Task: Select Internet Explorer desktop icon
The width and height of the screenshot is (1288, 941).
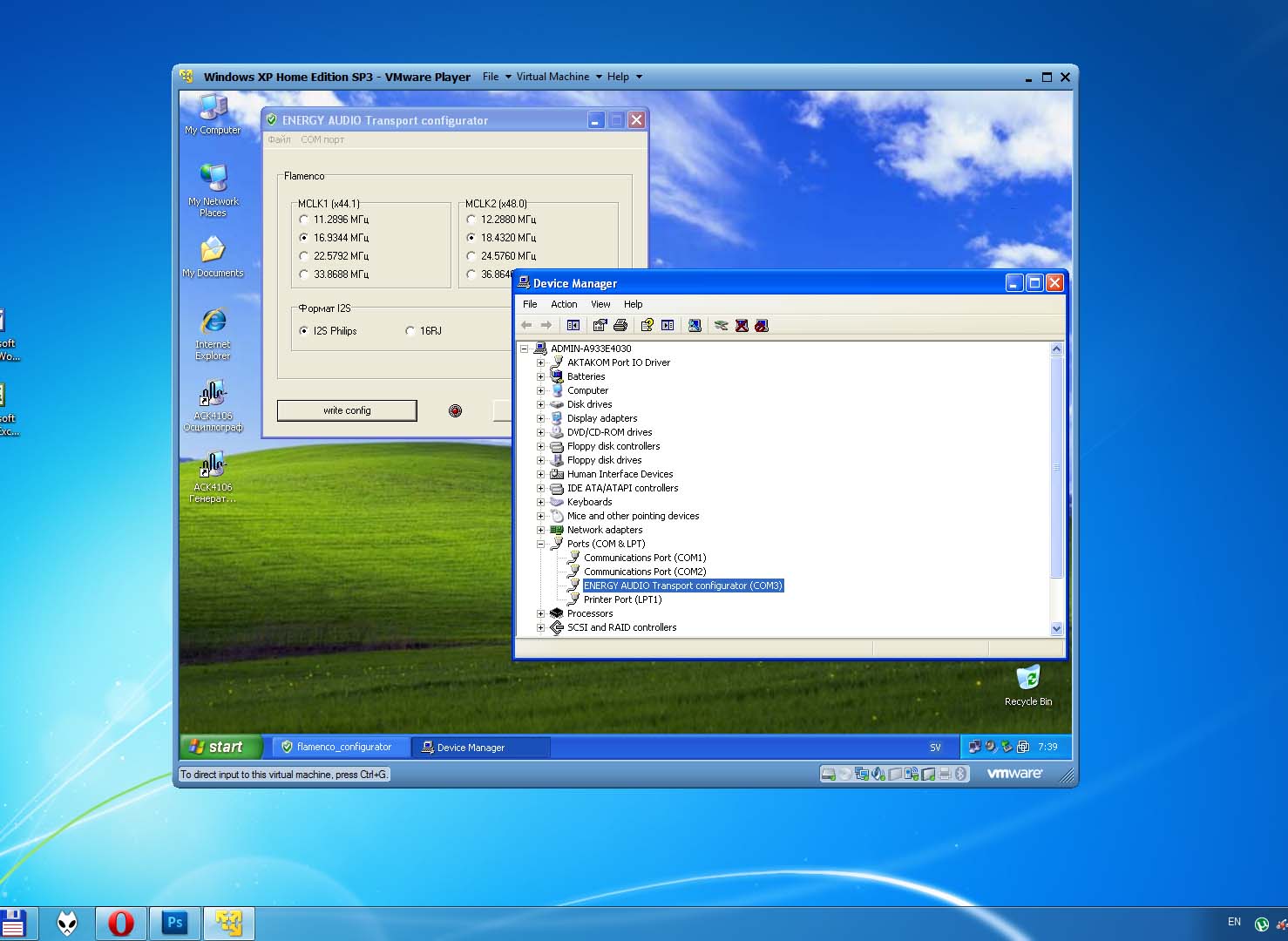Action: click(213, 334)
